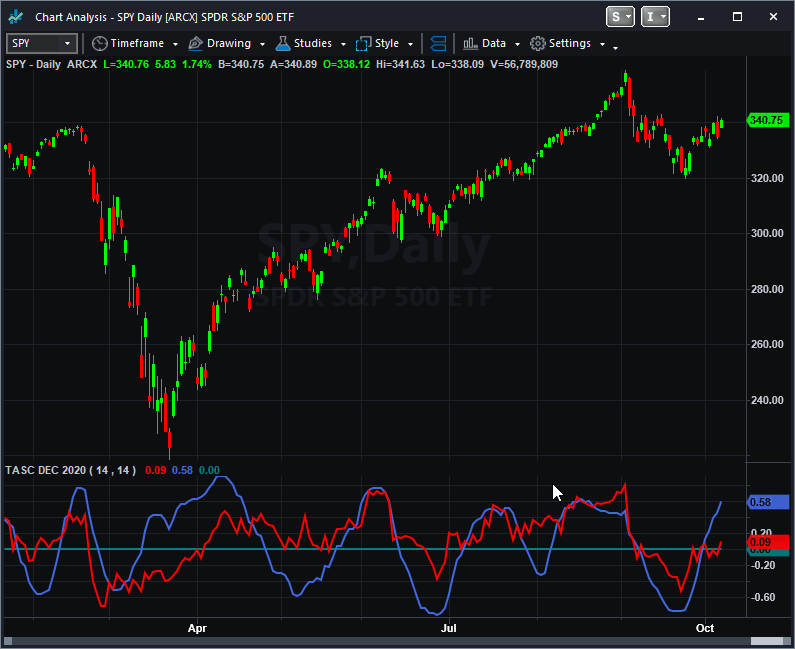This screenshot has height=649, width=795.
Task: Open the S symbol link button
Action: click(620, 17)
